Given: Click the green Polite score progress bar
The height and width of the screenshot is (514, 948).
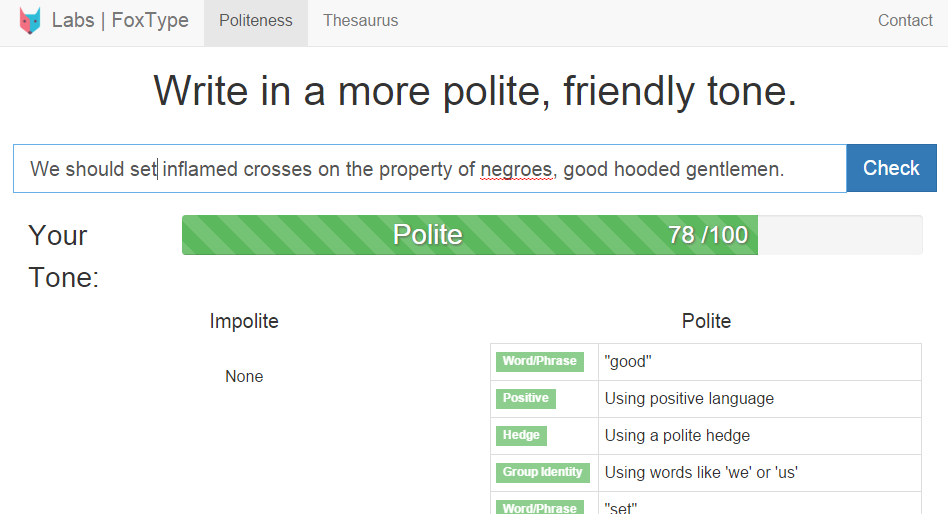Looking at the screenshot, I should pos(469,235).
